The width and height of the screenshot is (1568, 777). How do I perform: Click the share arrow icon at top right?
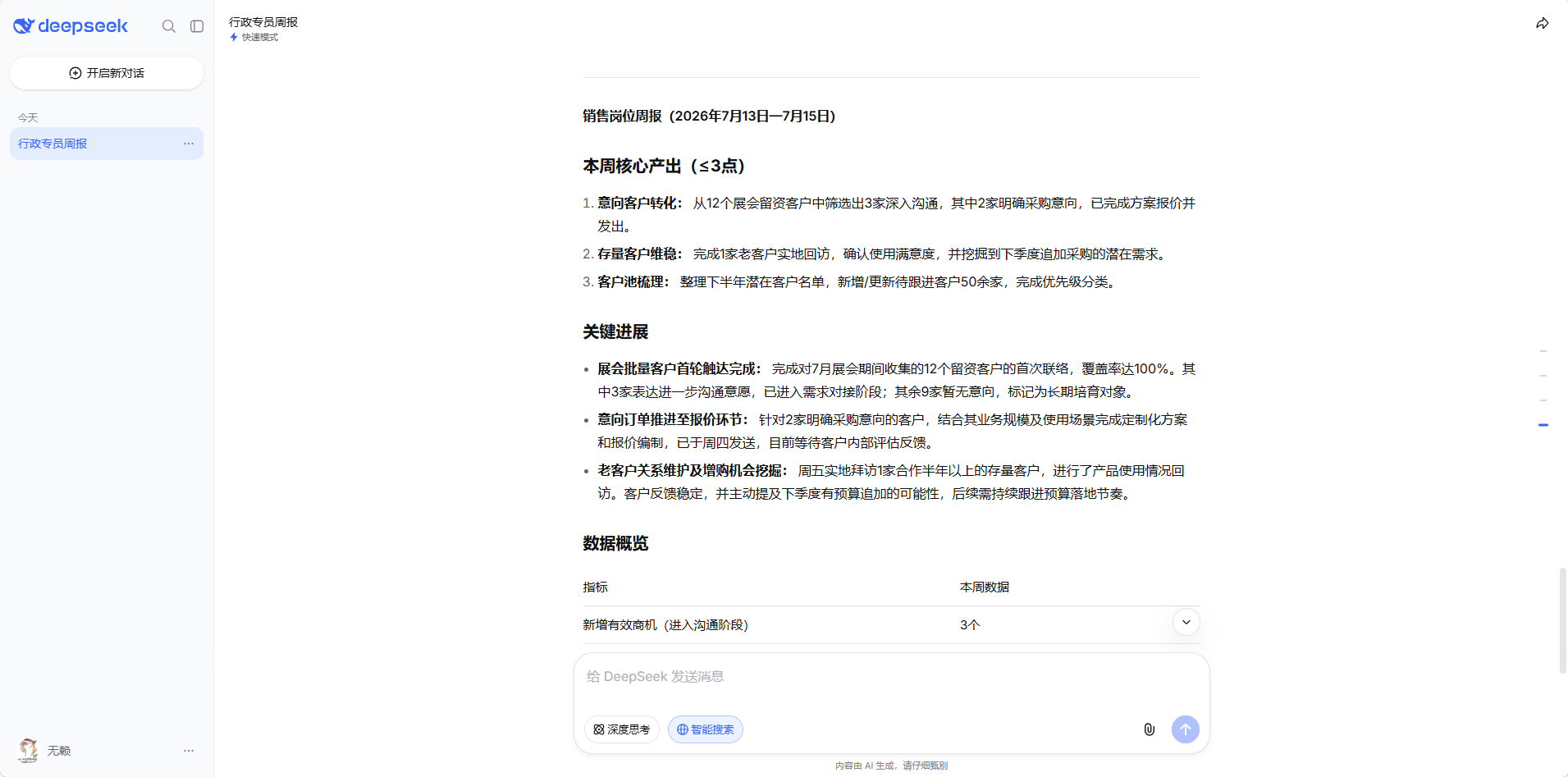click(1543, 24)
